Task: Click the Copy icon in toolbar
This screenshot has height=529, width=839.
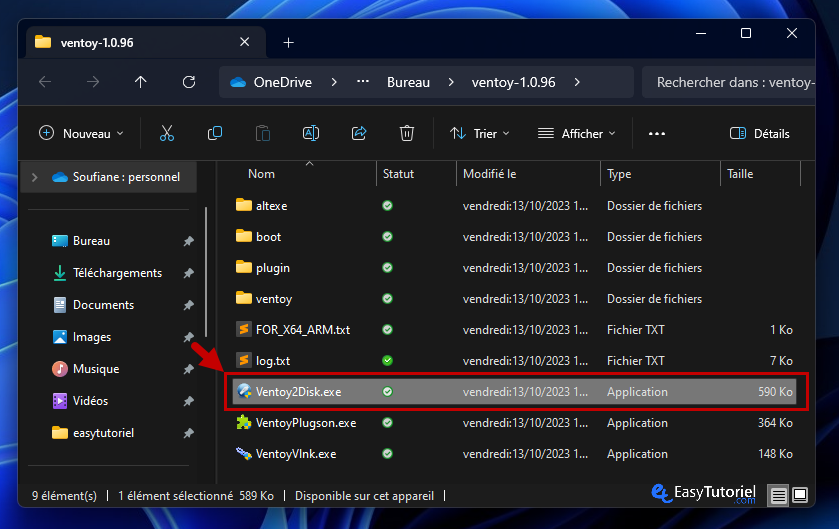Action: click(215, 133)
